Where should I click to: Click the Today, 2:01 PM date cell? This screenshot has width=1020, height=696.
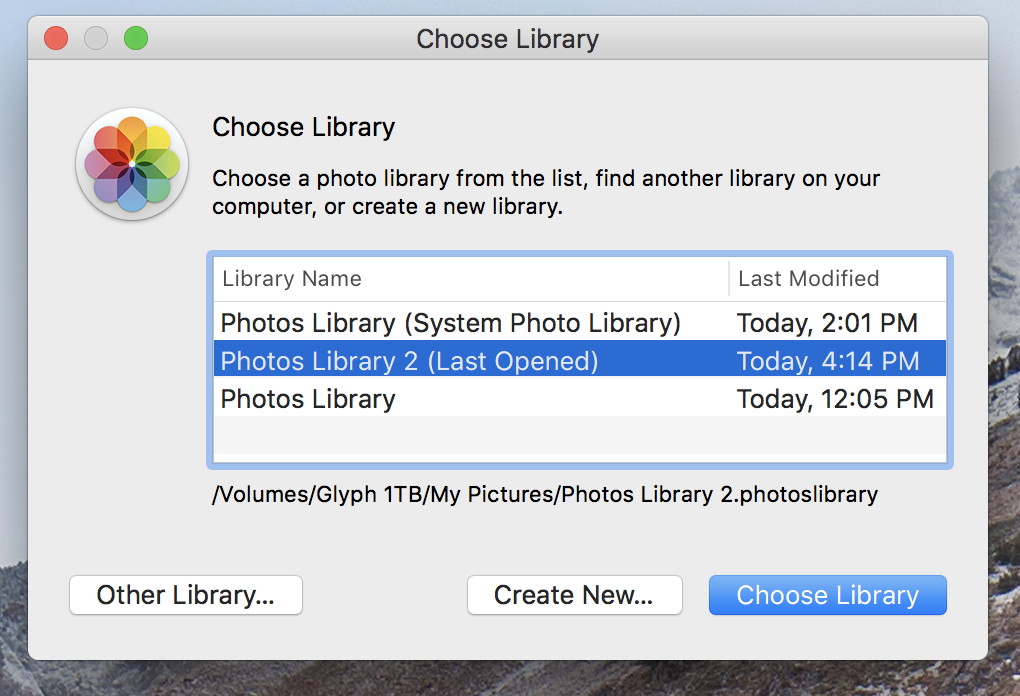827,323
